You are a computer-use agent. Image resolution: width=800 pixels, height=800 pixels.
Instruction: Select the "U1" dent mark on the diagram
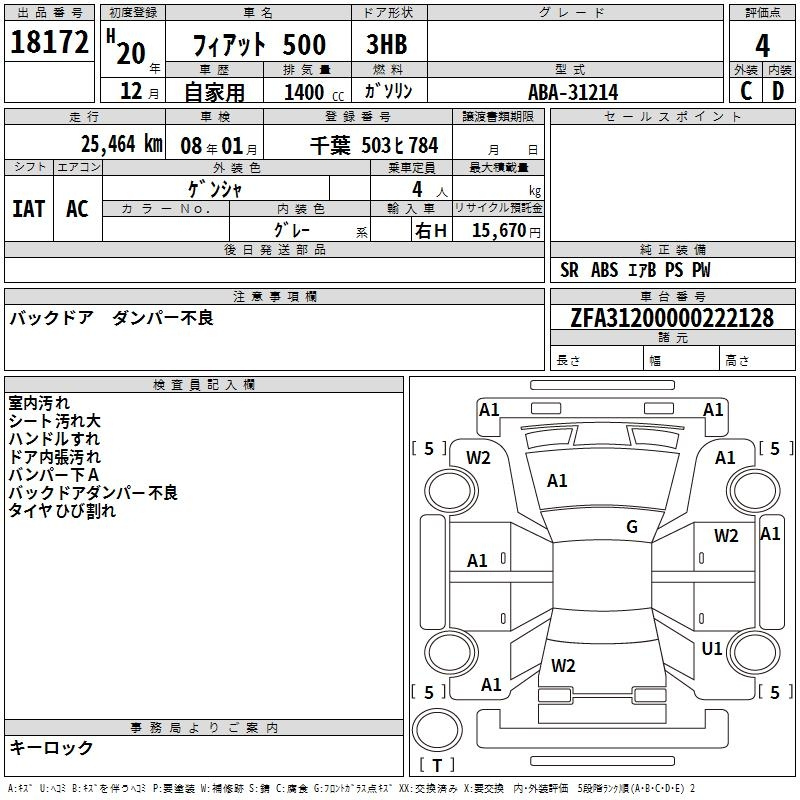712,649
